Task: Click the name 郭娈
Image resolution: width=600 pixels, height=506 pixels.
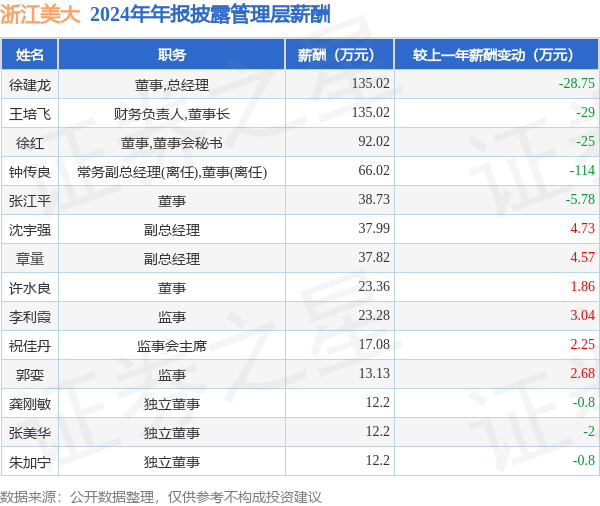Action: click(29, 375)
